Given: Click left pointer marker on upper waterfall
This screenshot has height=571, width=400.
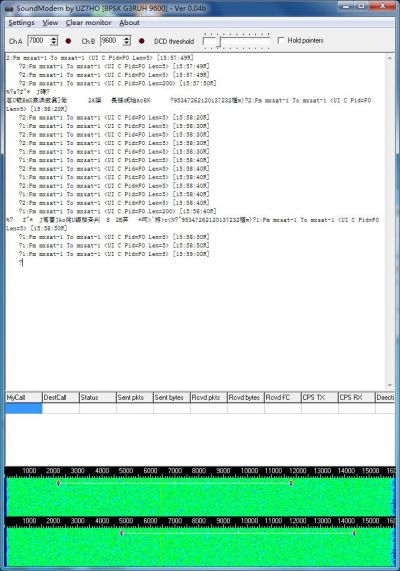Looking at the screenshot, I should pos(58,483).
